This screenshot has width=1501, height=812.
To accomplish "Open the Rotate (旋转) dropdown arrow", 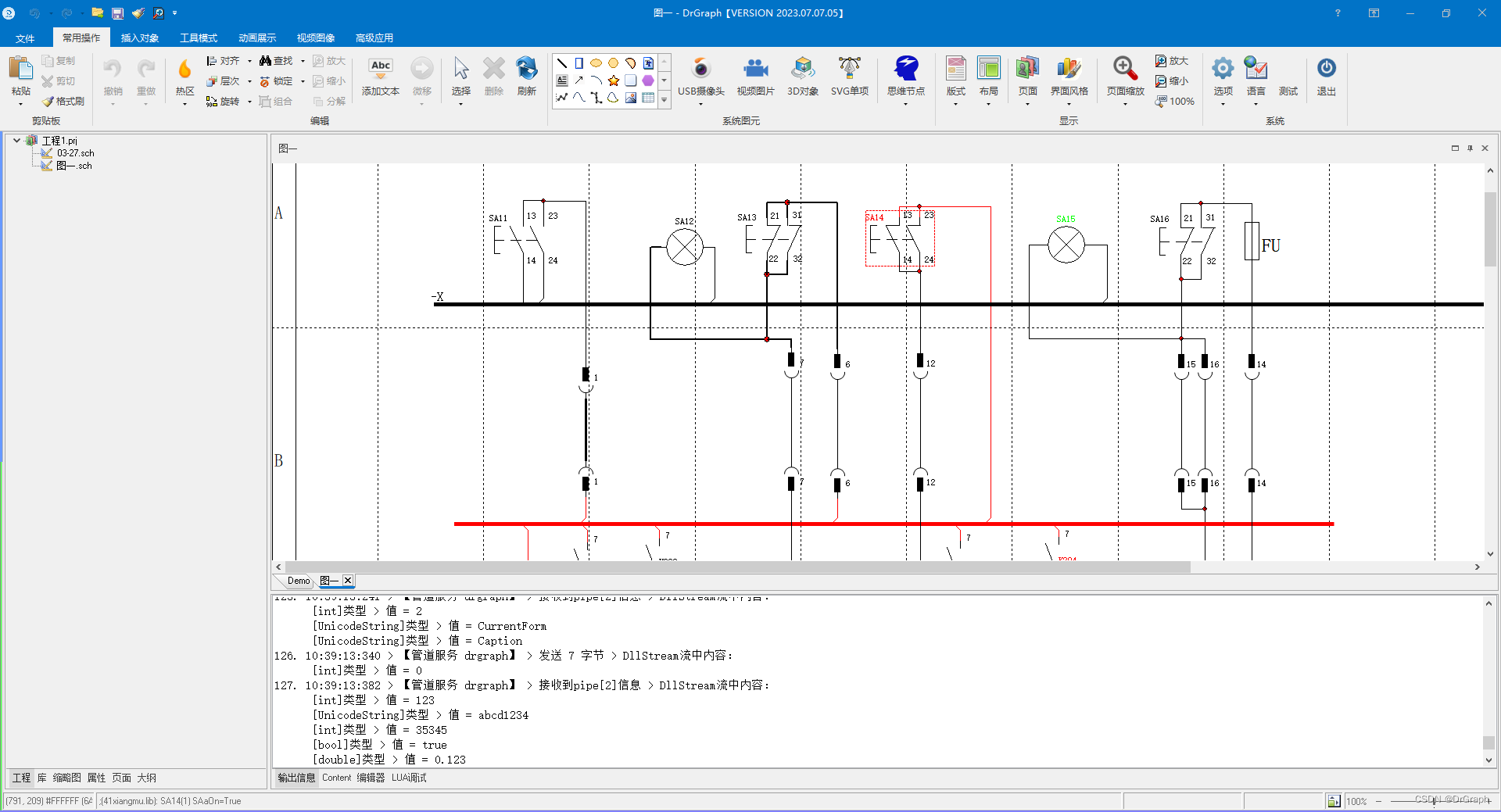I will 249,102.
